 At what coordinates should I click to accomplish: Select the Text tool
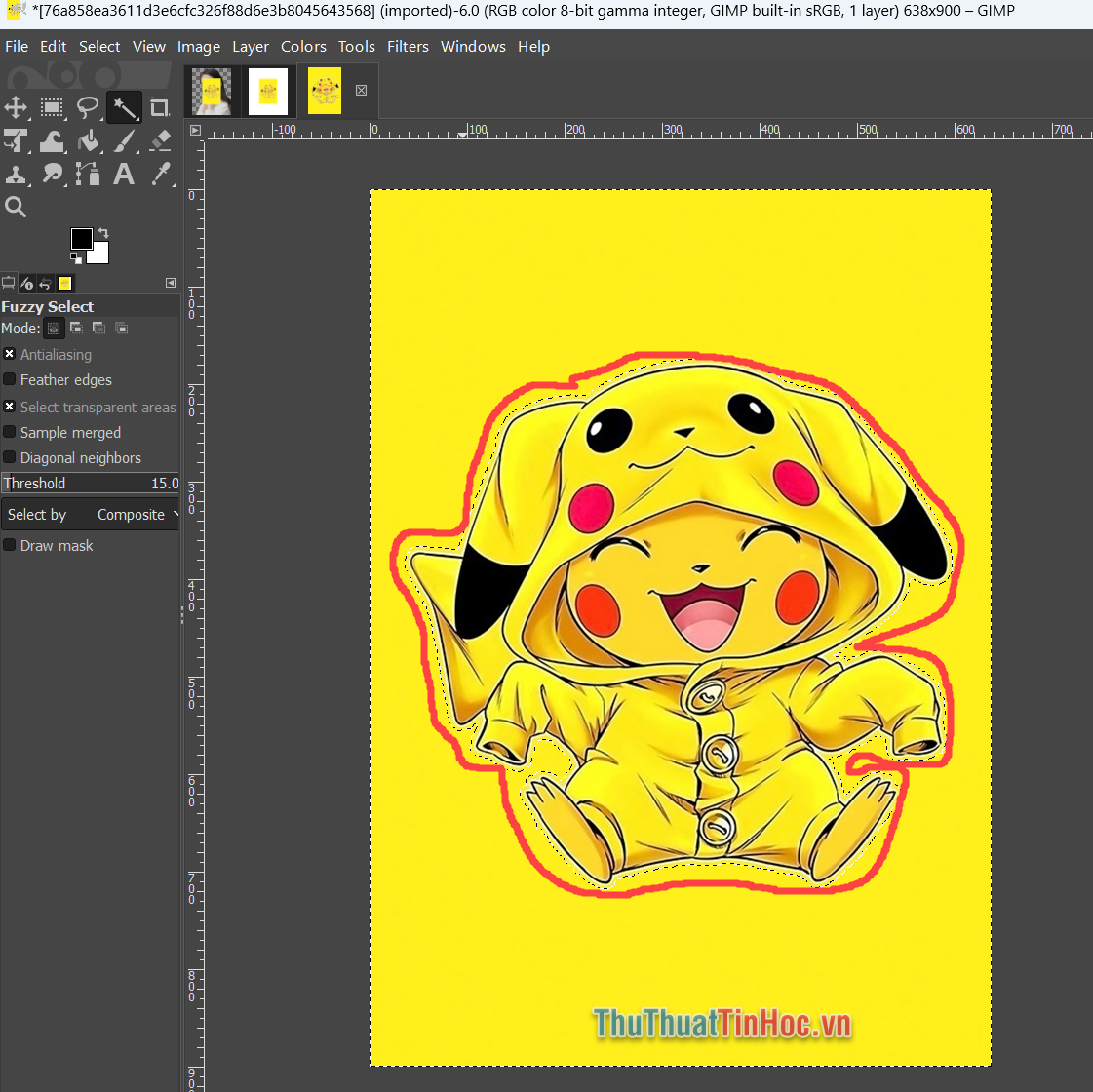[124, 175]
